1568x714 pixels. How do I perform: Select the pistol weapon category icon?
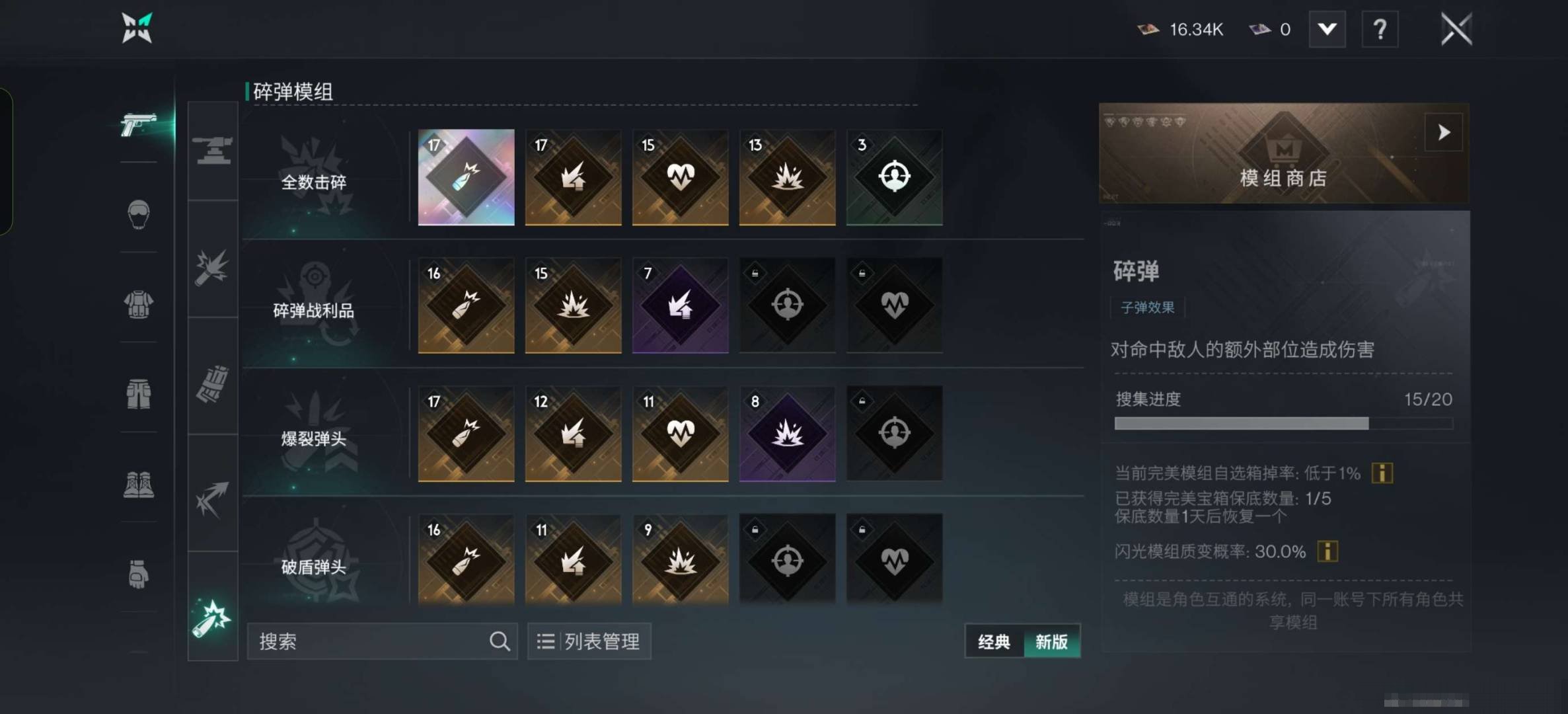(x=138, y=124)
